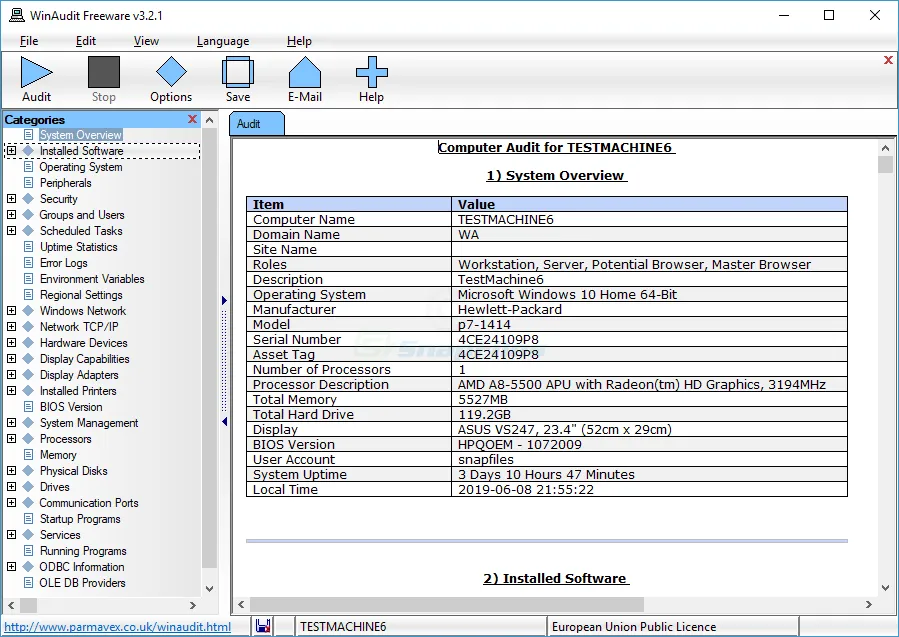Click the Categories horizontal scroll right arrow

(x=193, y=605)
